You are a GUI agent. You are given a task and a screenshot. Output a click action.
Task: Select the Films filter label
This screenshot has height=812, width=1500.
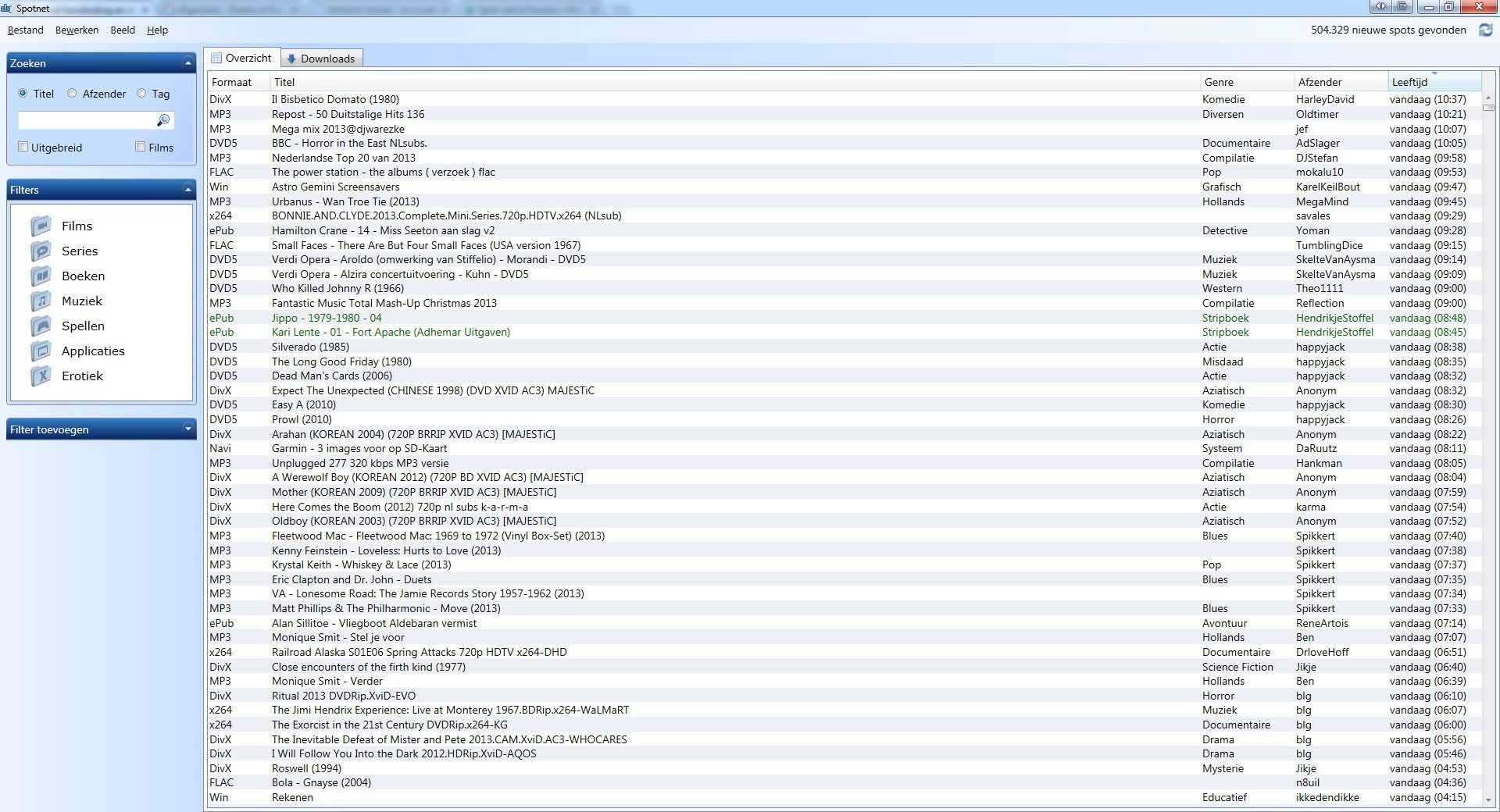(x=77, y=226)
